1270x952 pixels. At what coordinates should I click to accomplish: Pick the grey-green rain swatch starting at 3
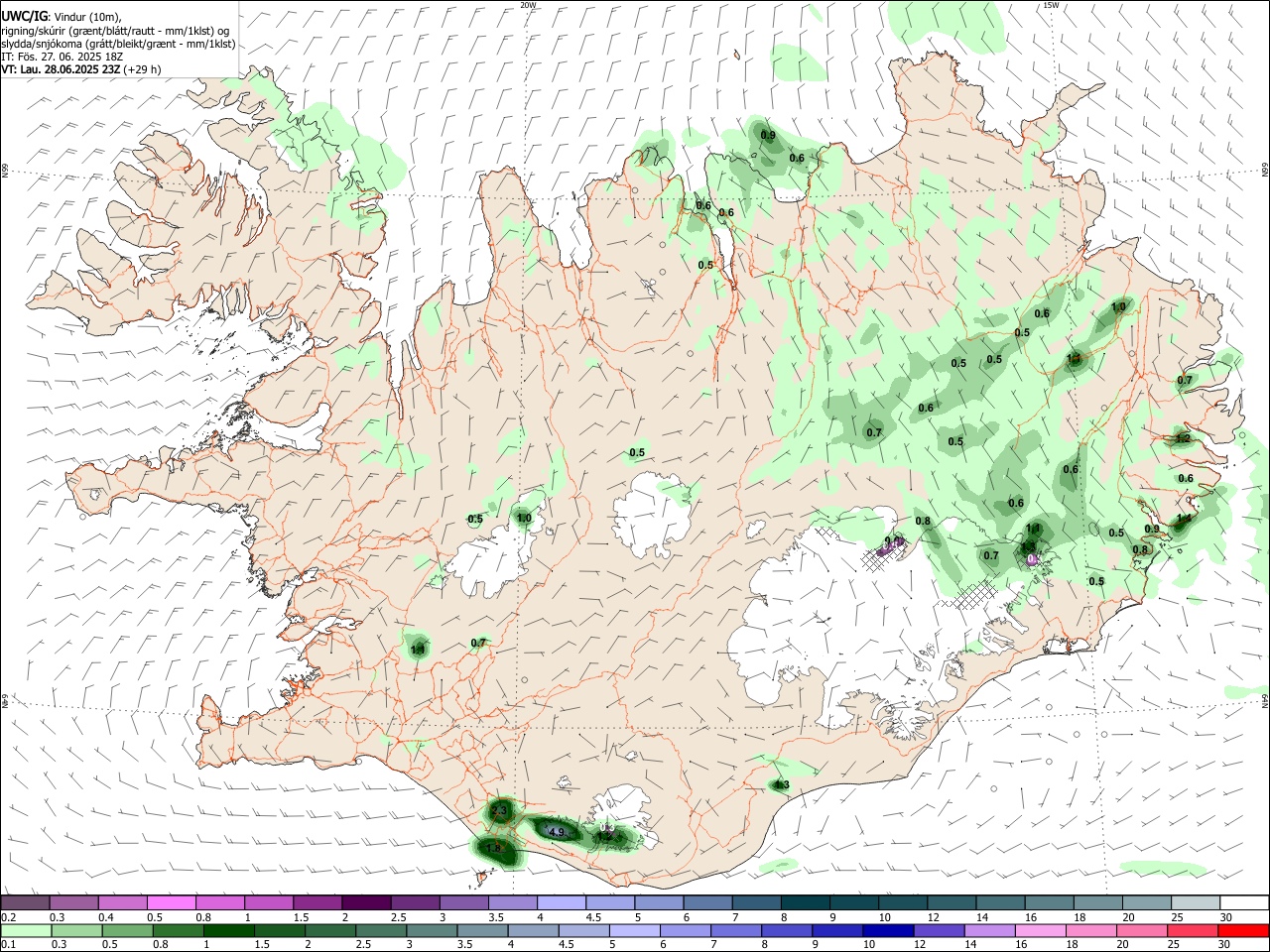pos(432,930)
